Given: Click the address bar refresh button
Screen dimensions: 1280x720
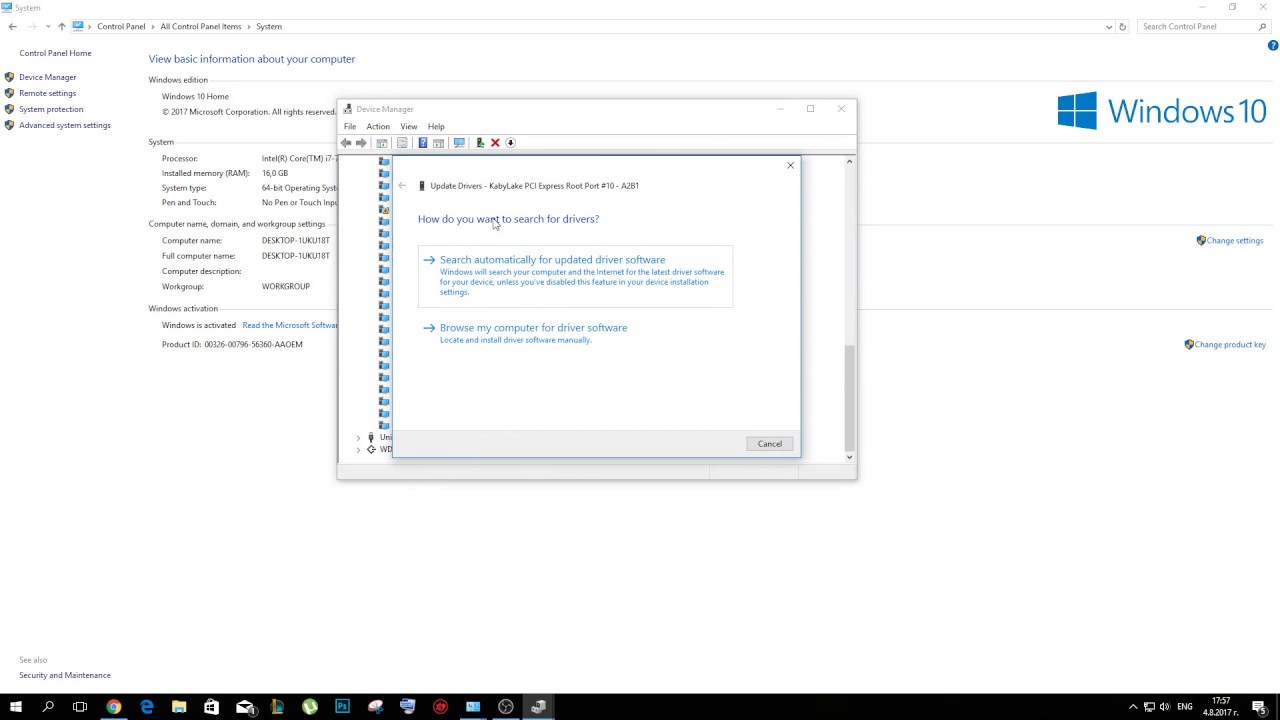Looking at the screenshot, I should pyautogui.click(x=1122, y=27).
